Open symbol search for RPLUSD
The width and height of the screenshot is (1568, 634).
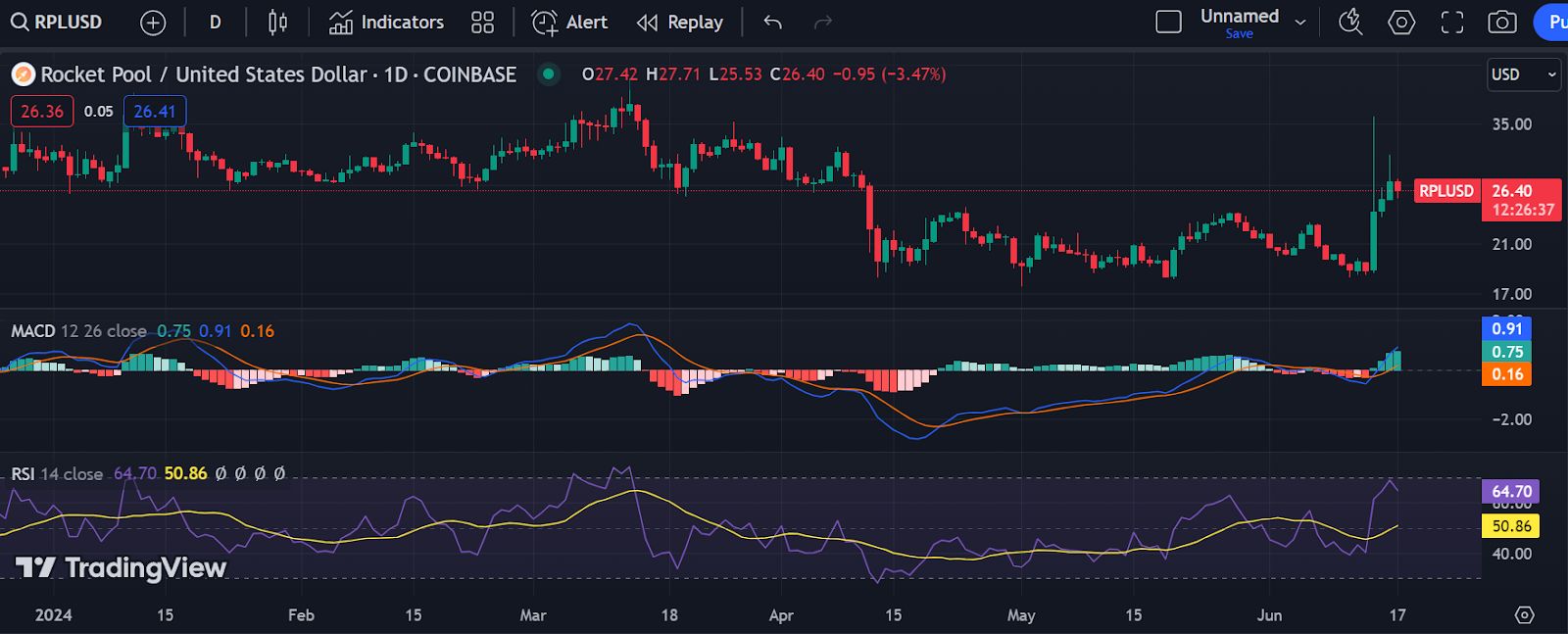(57, 22)
